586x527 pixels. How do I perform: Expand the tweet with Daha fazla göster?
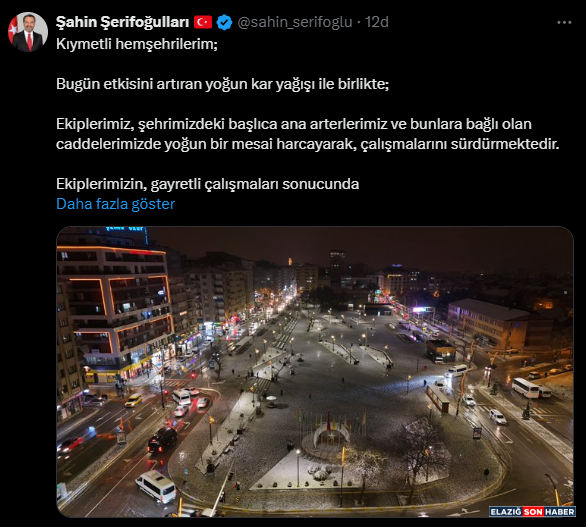(115, 204)
